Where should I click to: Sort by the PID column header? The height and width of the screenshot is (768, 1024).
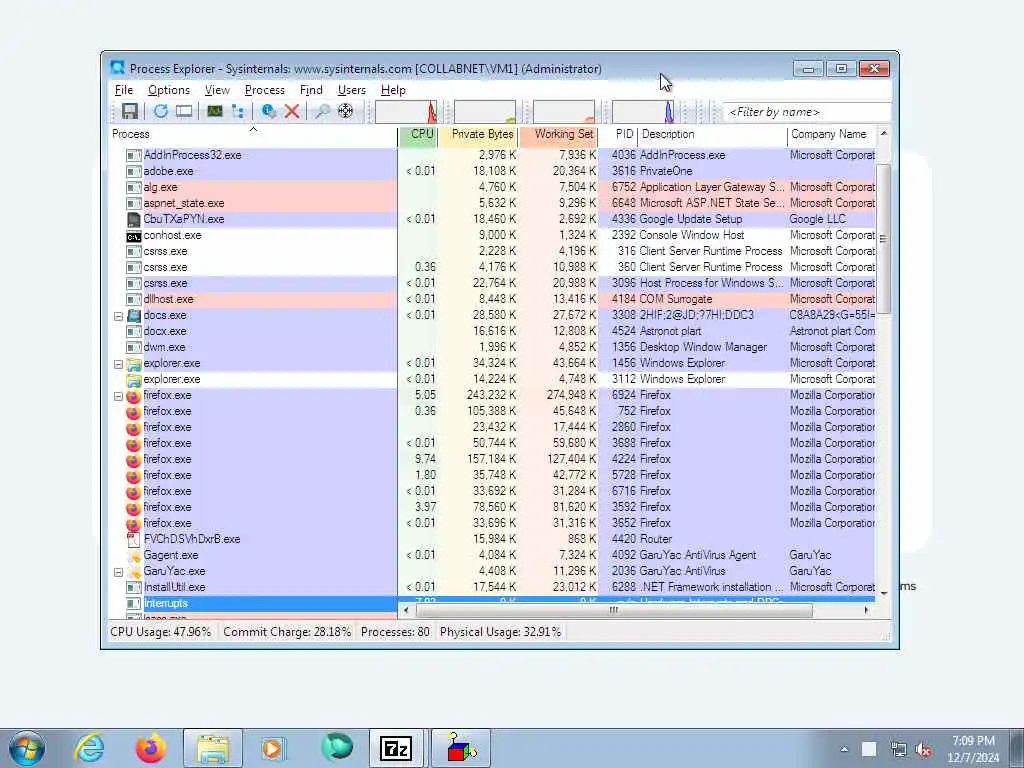618,135
